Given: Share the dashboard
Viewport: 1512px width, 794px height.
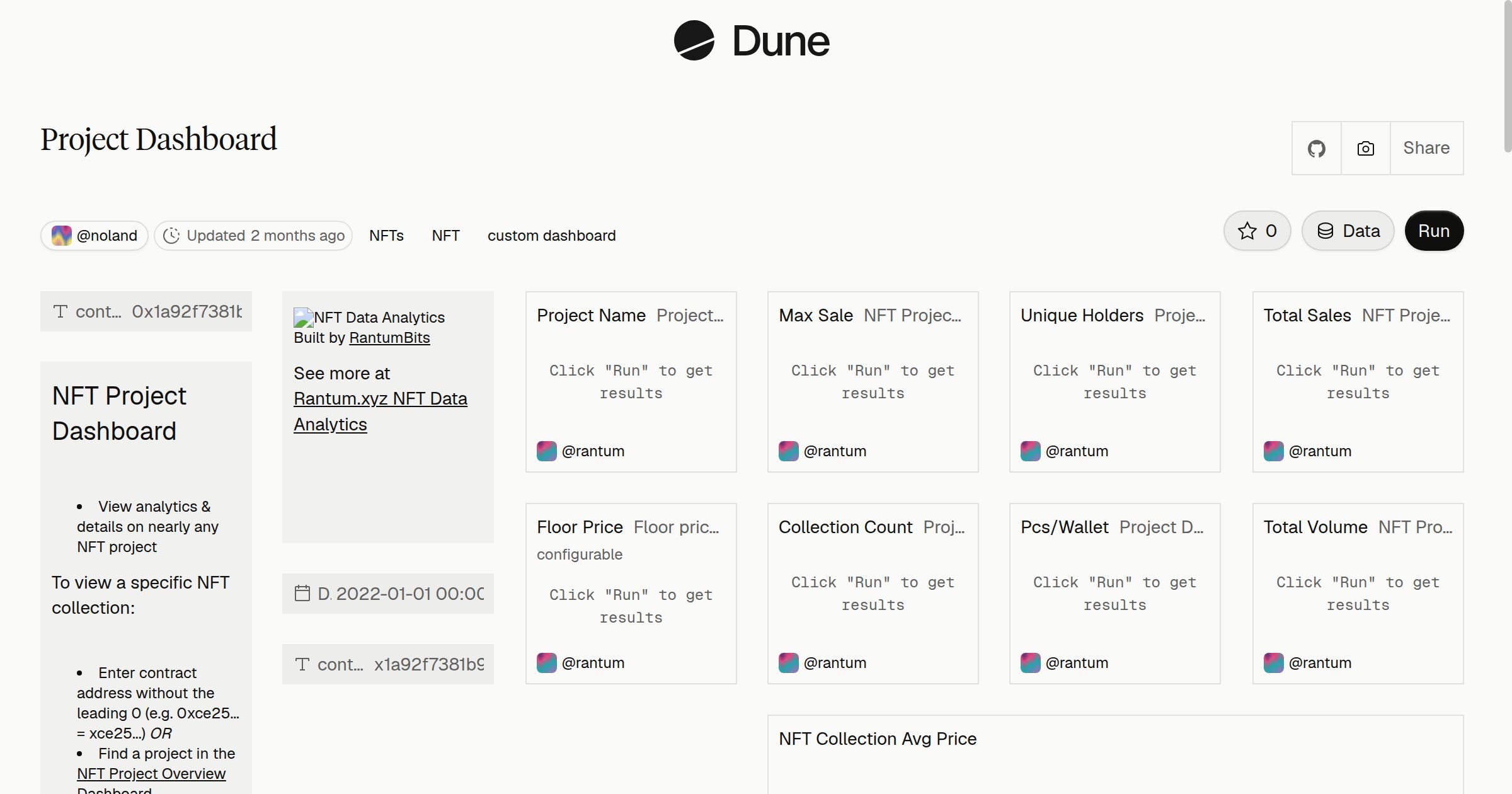Looking at the screenshot, I should [x=1426, y=148].
